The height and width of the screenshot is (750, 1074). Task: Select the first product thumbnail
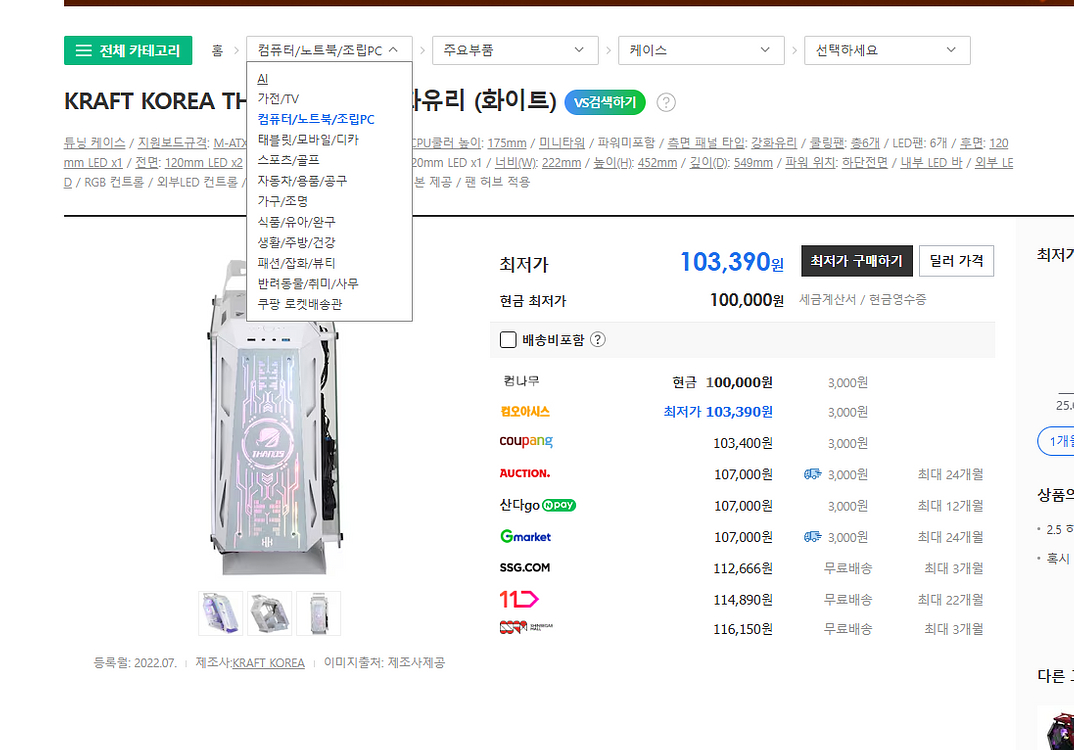tap(221, 613)
